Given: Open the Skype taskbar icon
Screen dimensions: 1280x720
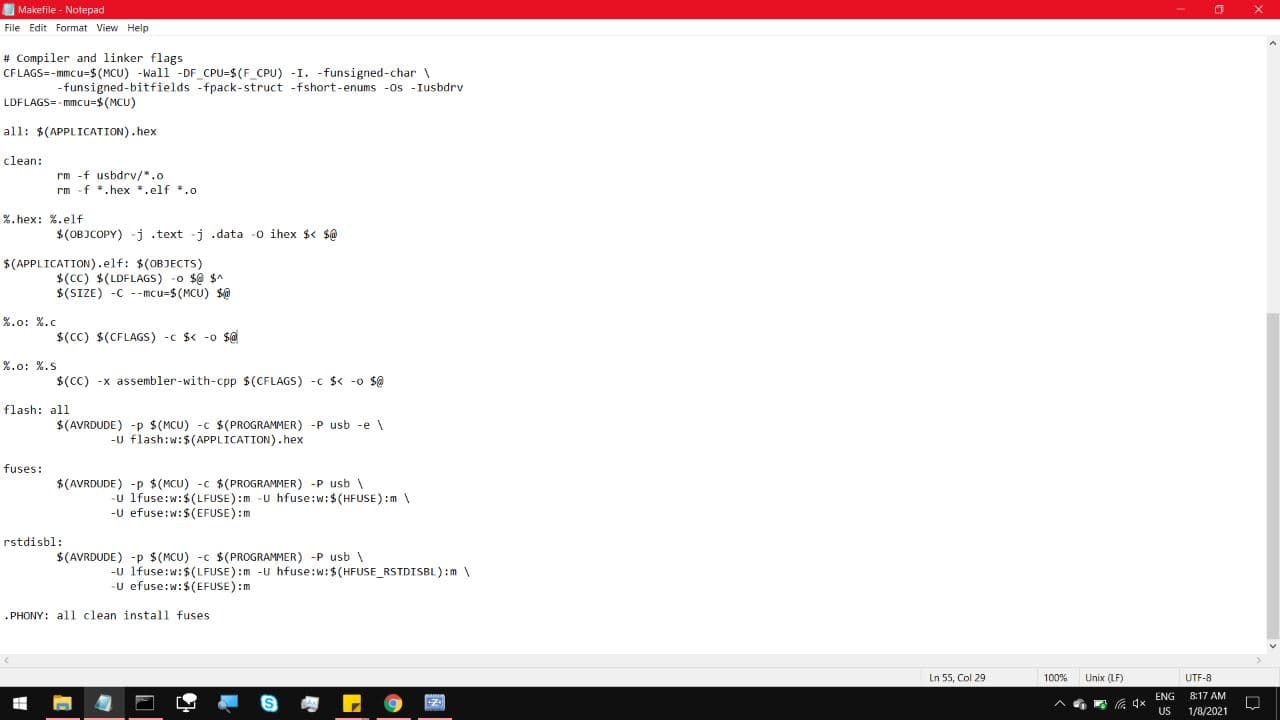Looking at the screenshot, I should [269, 703].
